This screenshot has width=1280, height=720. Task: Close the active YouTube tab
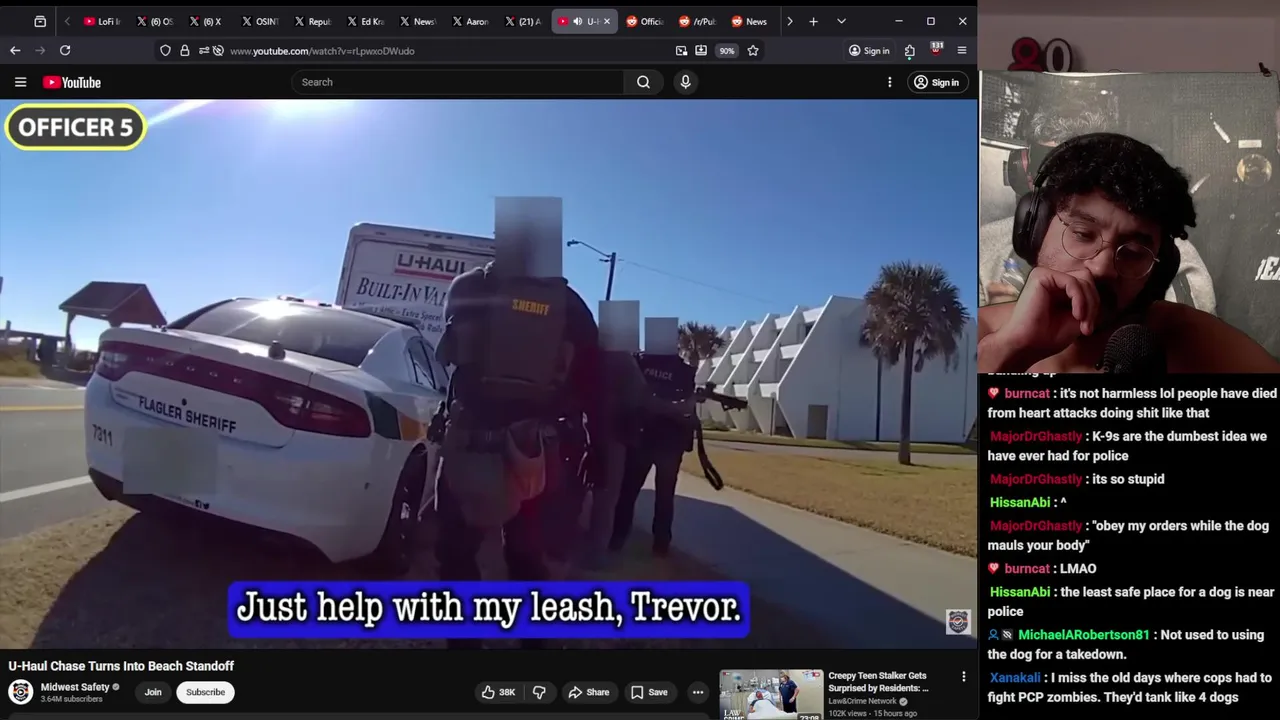[608, 21]
